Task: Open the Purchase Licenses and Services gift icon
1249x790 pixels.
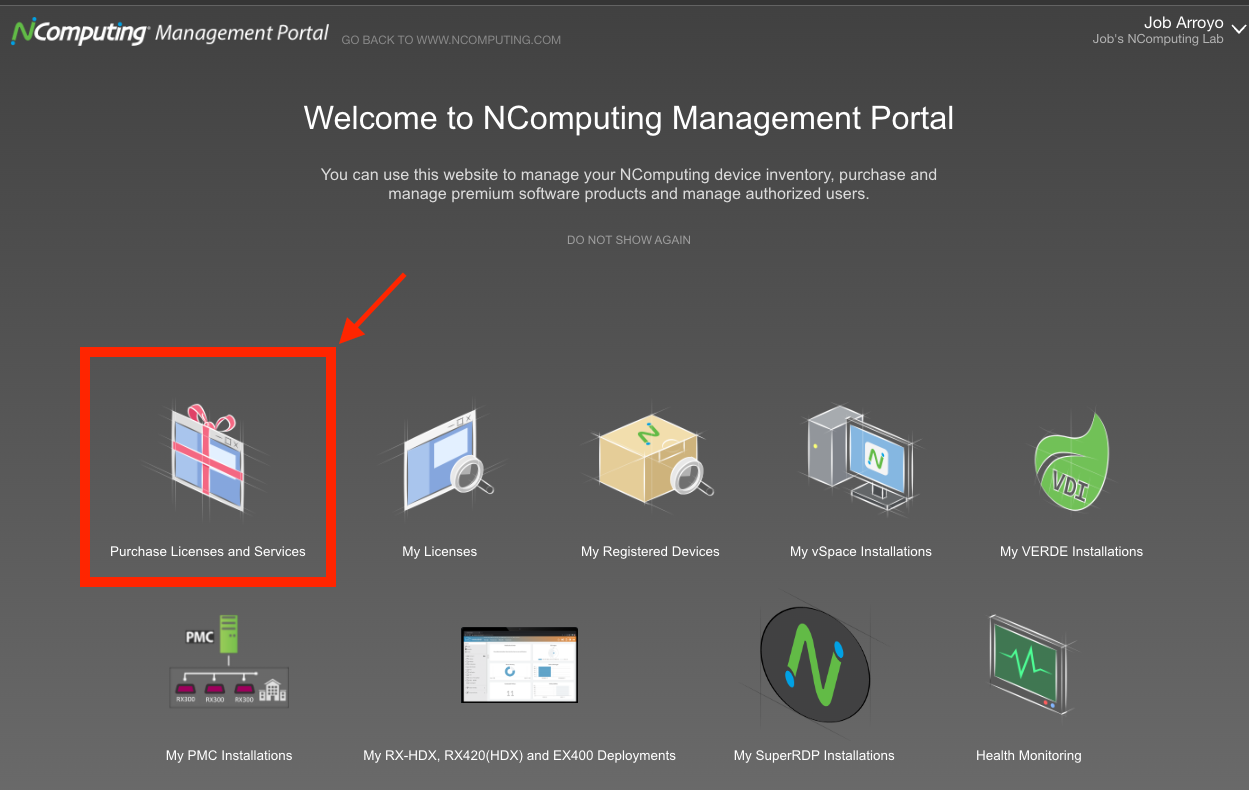Action: pyautogui.click(x=208, y=458)
